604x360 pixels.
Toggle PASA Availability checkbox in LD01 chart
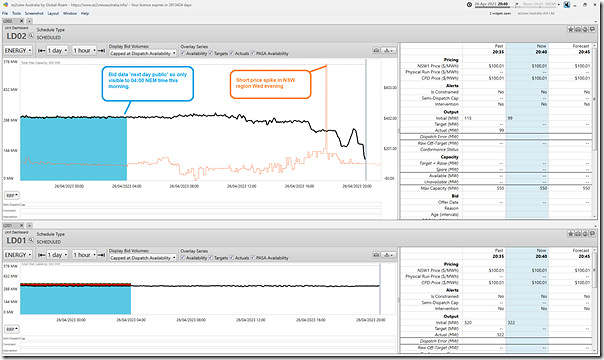[x=253, y=258]
